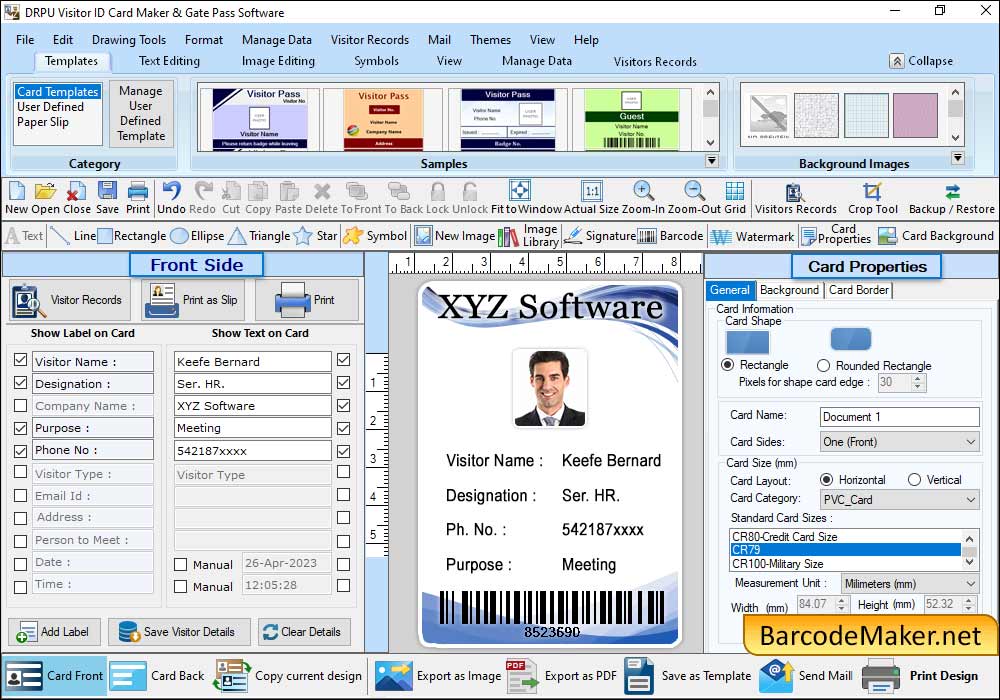This screenshot has height=700, width=1000.
Task: Add a Signature to card
Action: pos(599,236)
